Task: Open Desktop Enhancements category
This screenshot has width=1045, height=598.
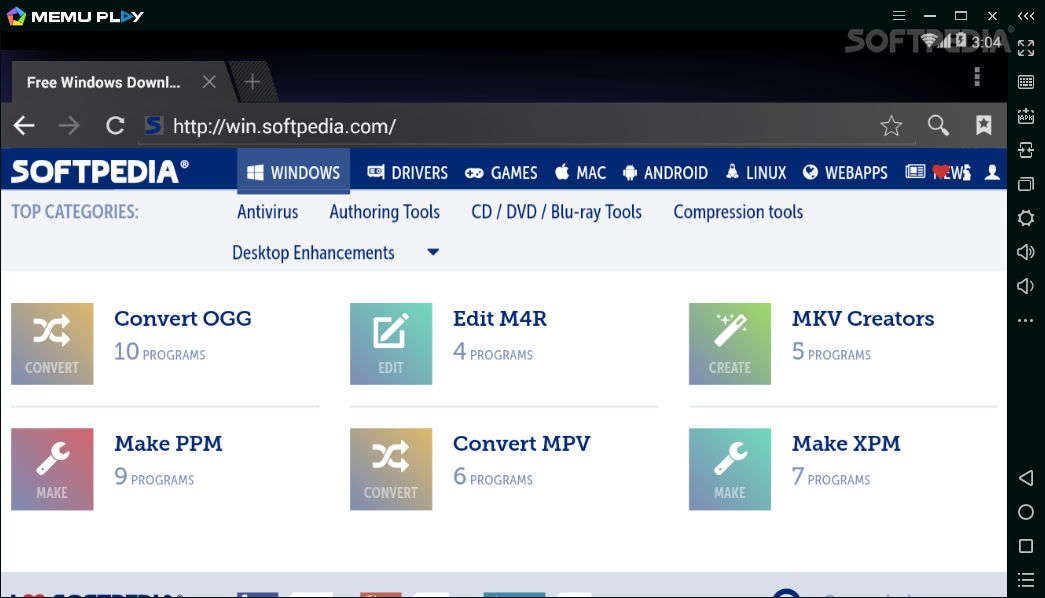Action: point(313,253)
